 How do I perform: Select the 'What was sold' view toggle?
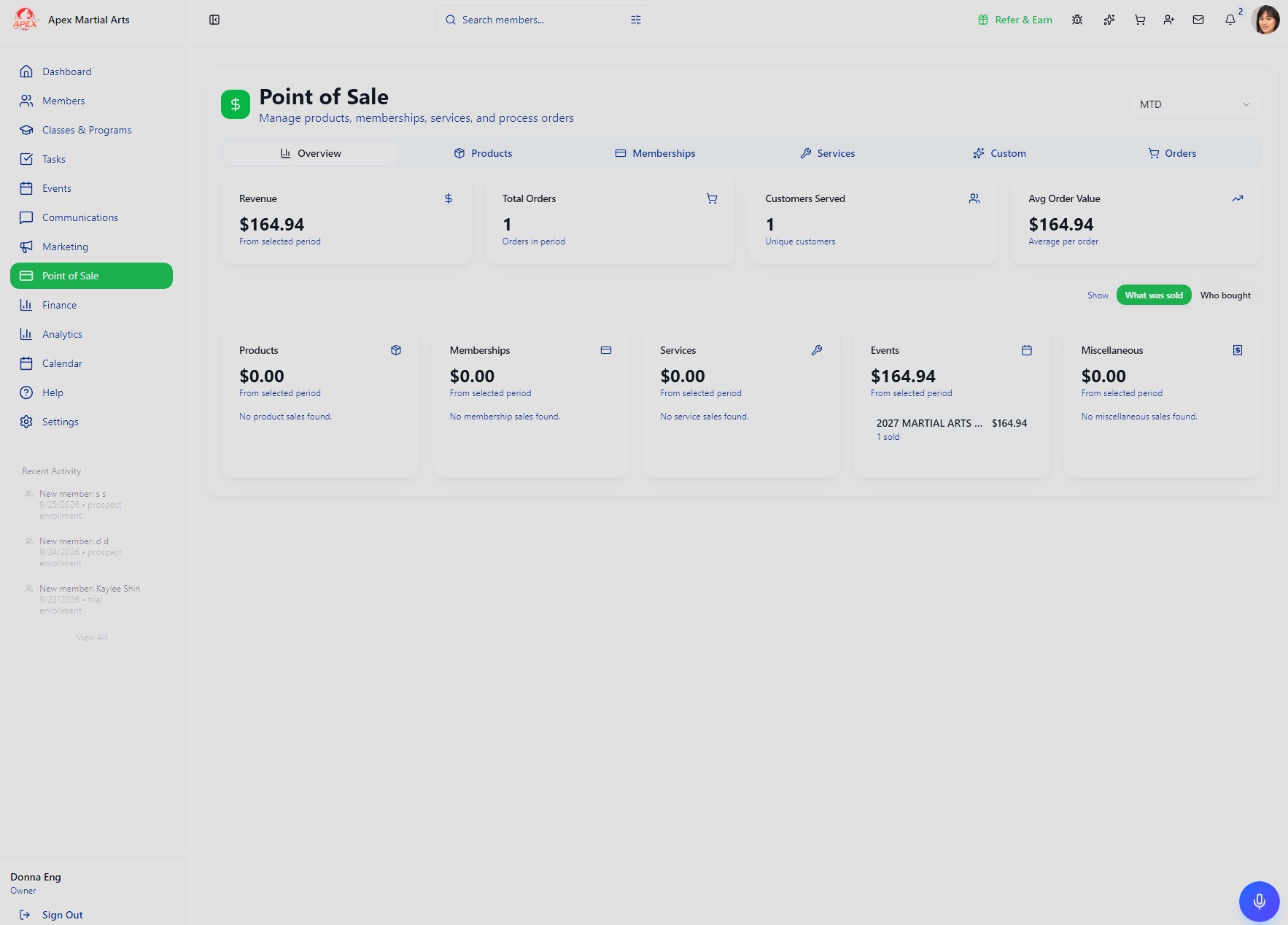pyautogui.click(x=1154, y=295)
